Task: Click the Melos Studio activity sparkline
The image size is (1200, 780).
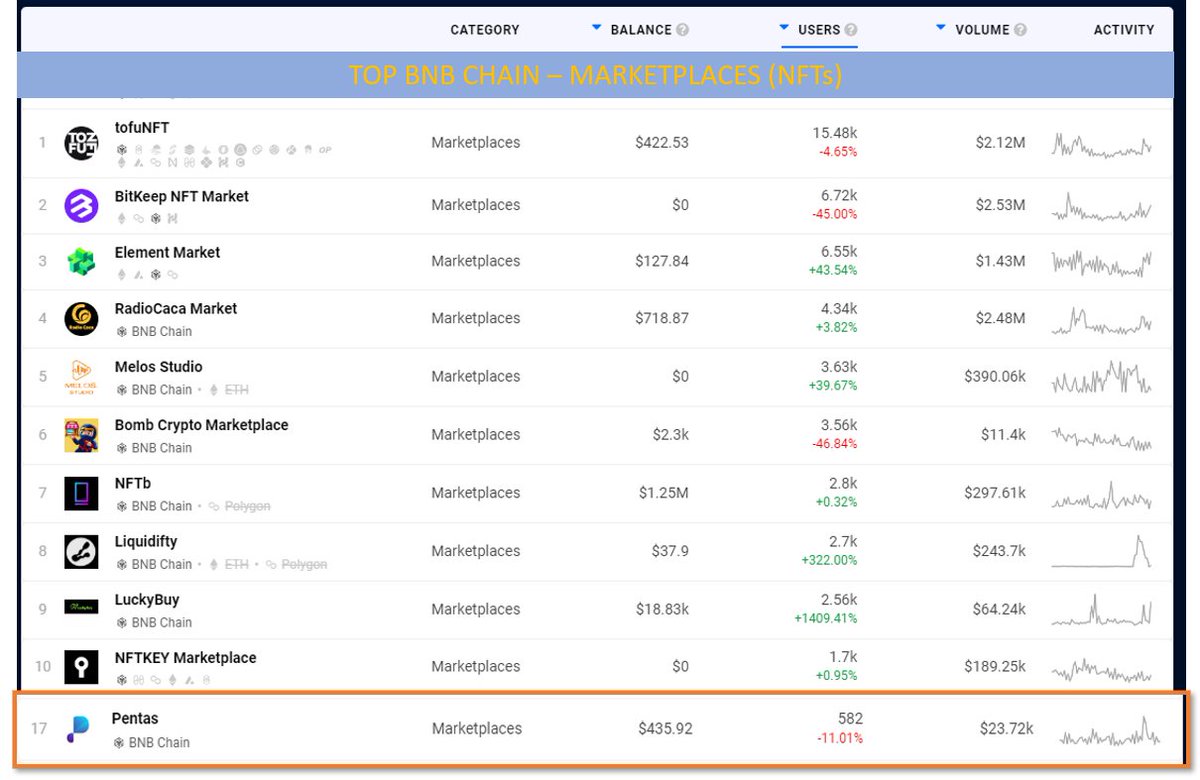Action: tap(1102, 377)
